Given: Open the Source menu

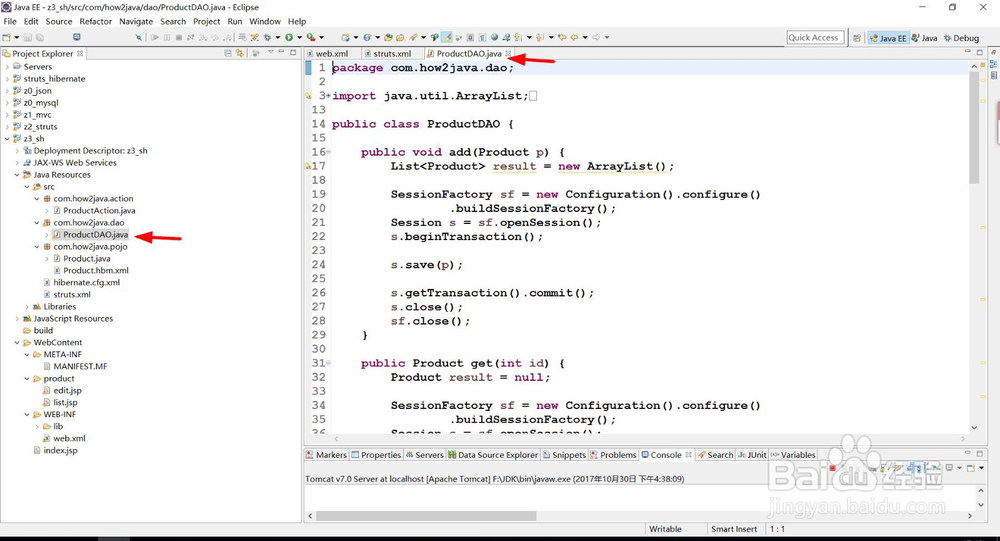Looking at the screenshot, I should point(59,21).
